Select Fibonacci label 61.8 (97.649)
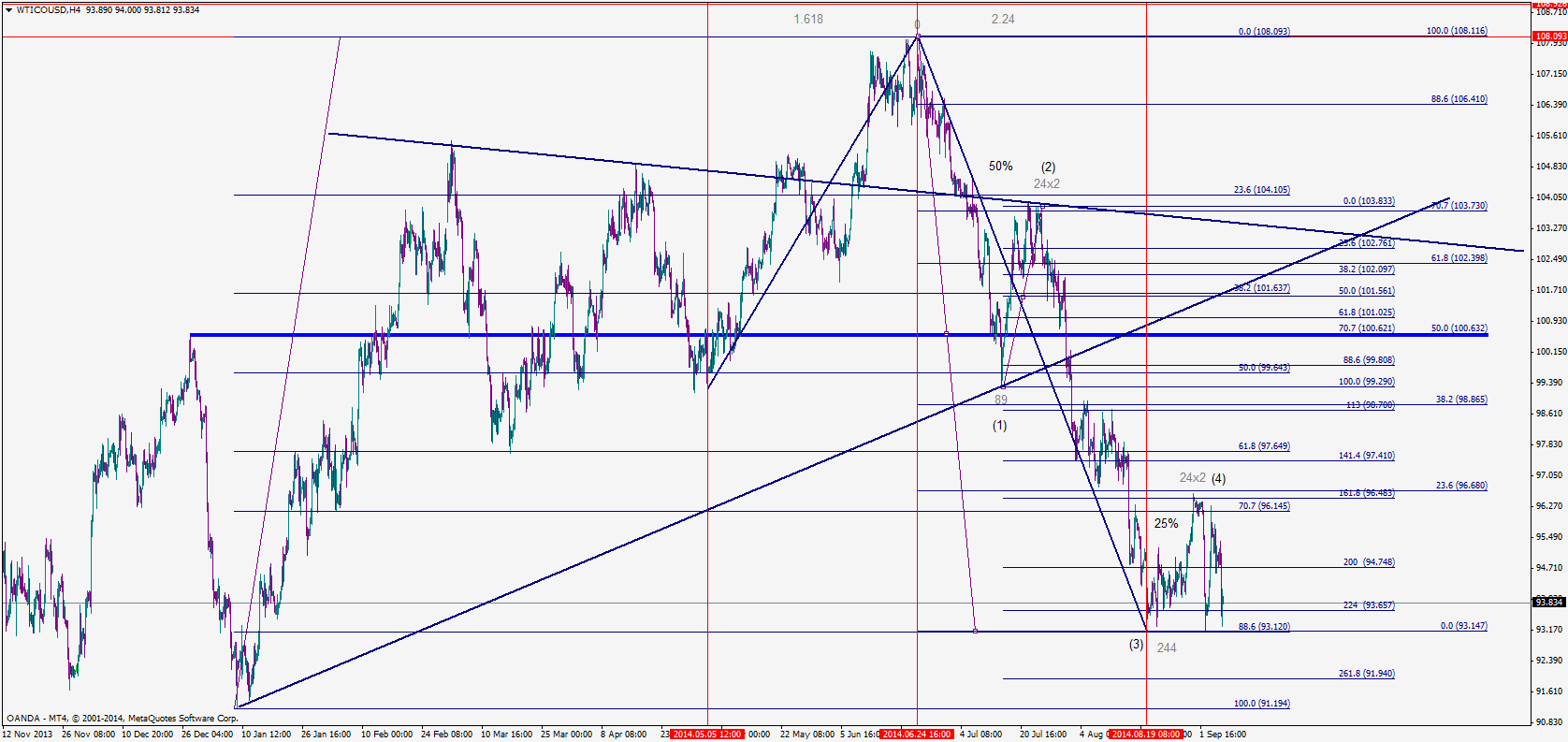 point(1264,445)
